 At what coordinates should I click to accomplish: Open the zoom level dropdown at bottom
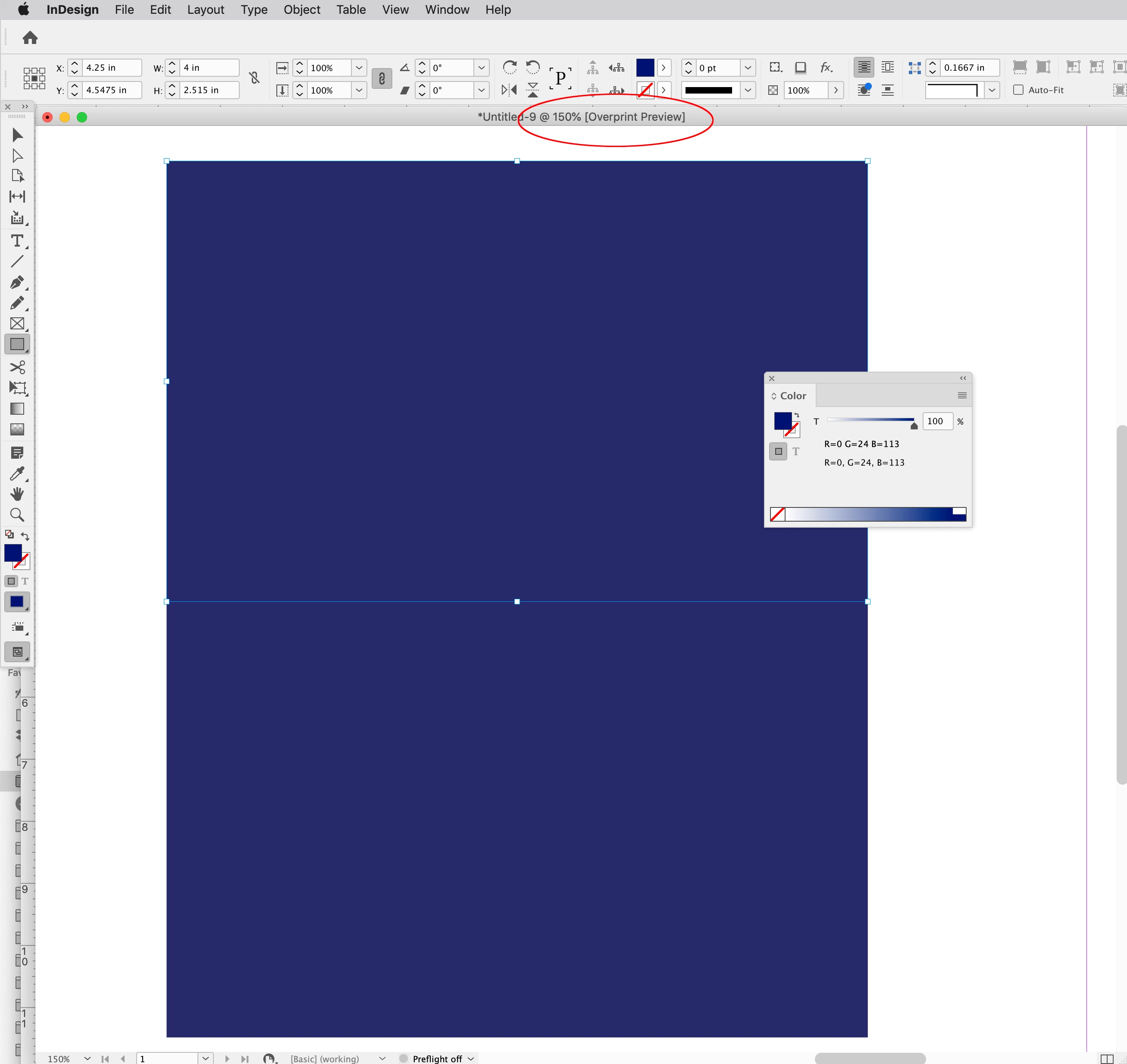pyautogui.click(x=88, y=1058)
